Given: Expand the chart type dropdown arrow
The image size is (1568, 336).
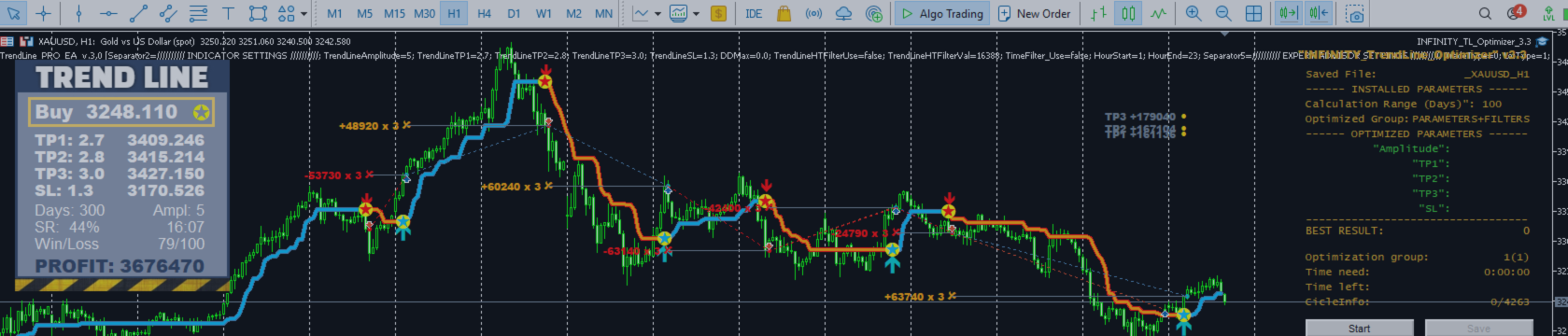Looking at the screenshot, I should [657, 14].
